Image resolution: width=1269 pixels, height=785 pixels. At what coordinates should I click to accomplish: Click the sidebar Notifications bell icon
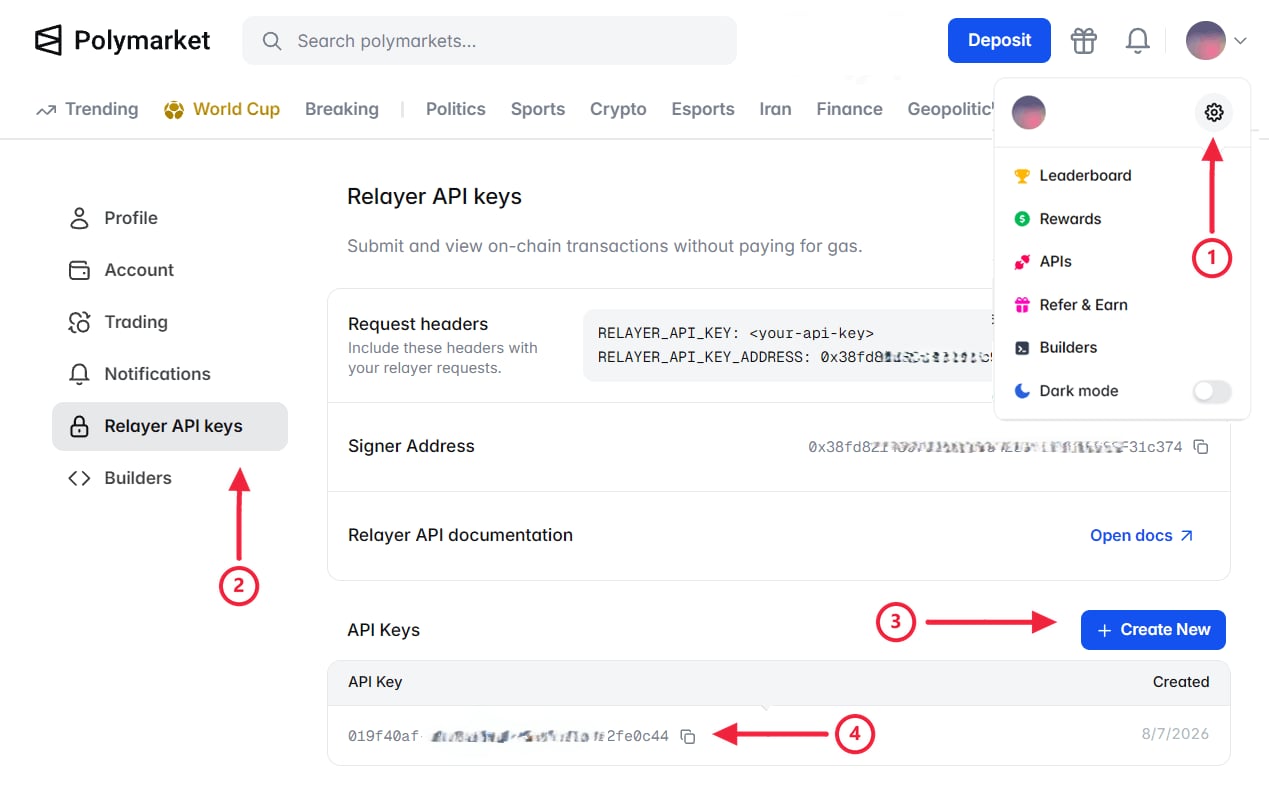(79, 374)
